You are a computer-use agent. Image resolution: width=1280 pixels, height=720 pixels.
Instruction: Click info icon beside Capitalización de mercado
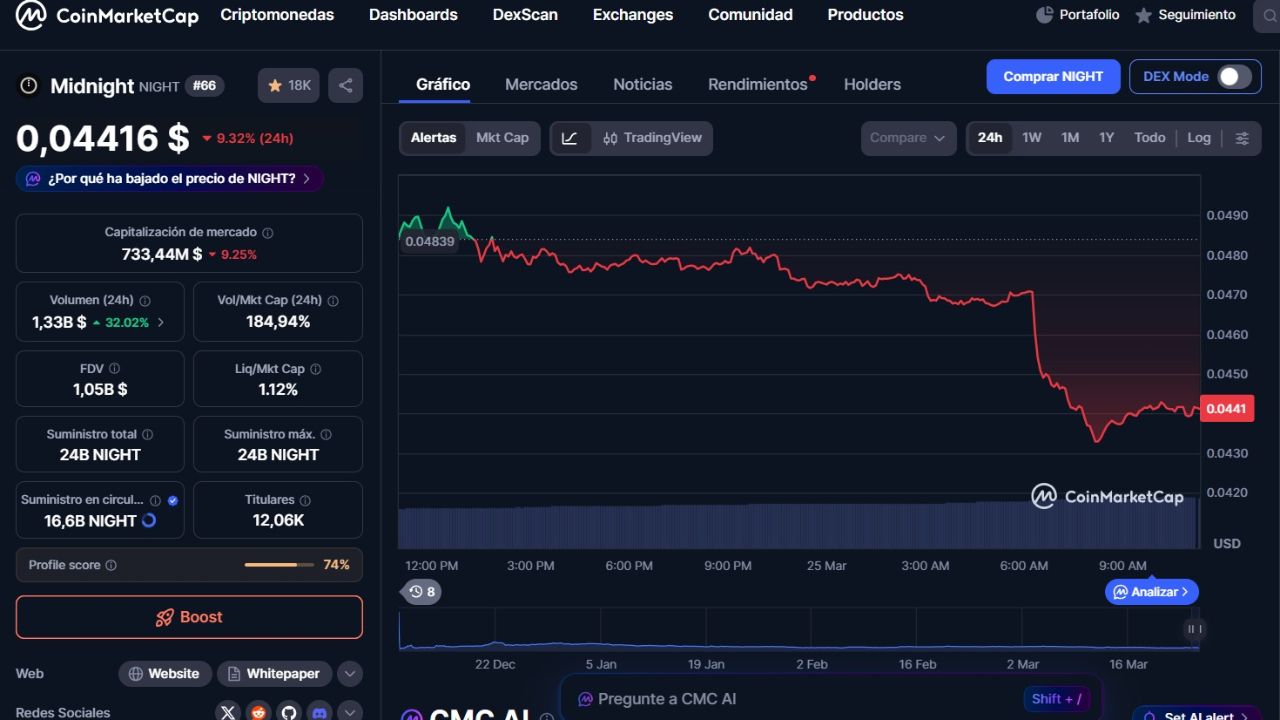point(267,232)
